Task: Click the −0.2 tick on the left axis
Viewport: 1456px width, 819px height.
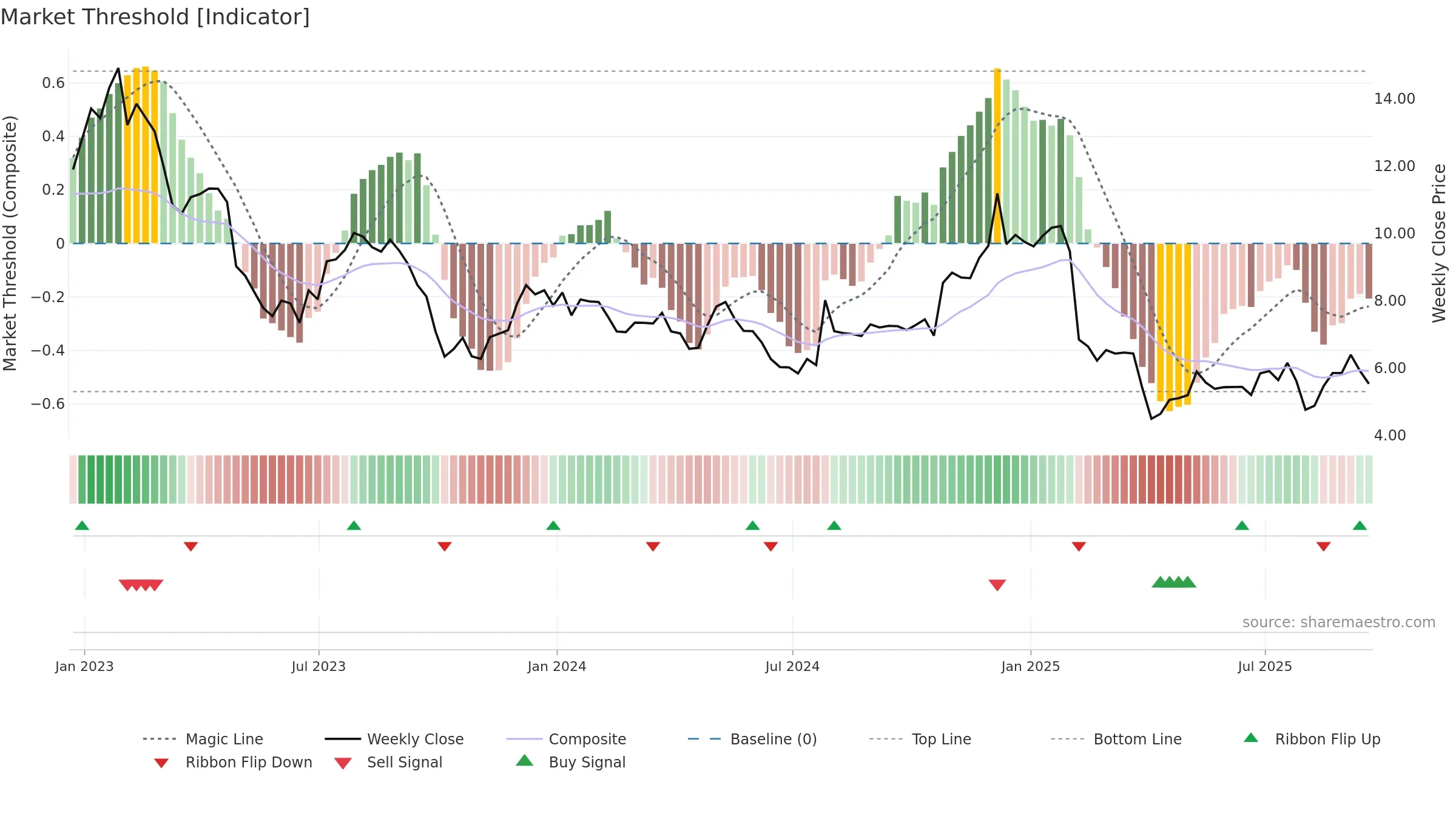Action: click(x=48, y=297)
